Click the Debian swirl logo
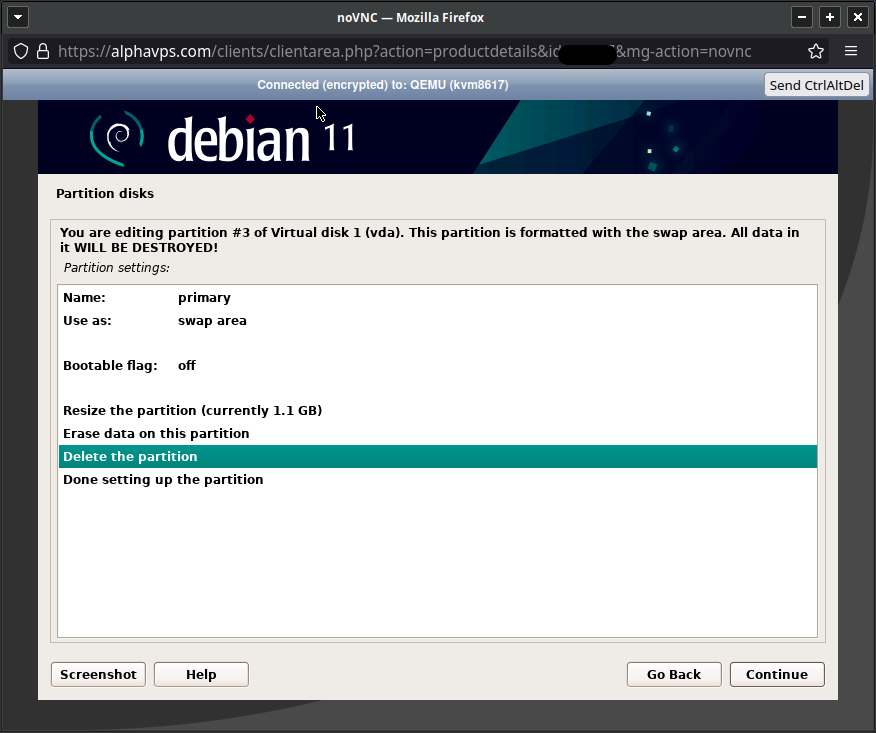The image size is (876, 733). [117, 138]
